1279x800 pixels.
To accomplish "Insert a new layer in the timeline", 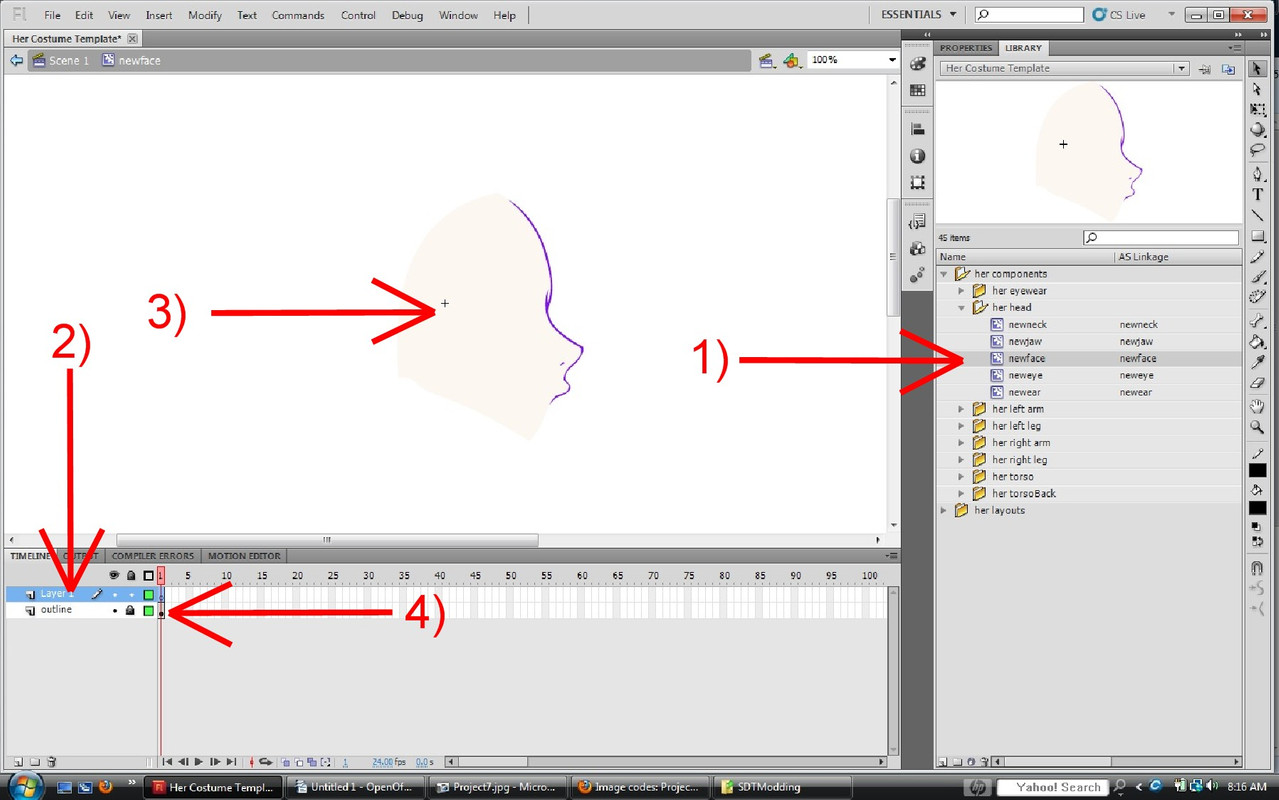I will coord(18,761).
